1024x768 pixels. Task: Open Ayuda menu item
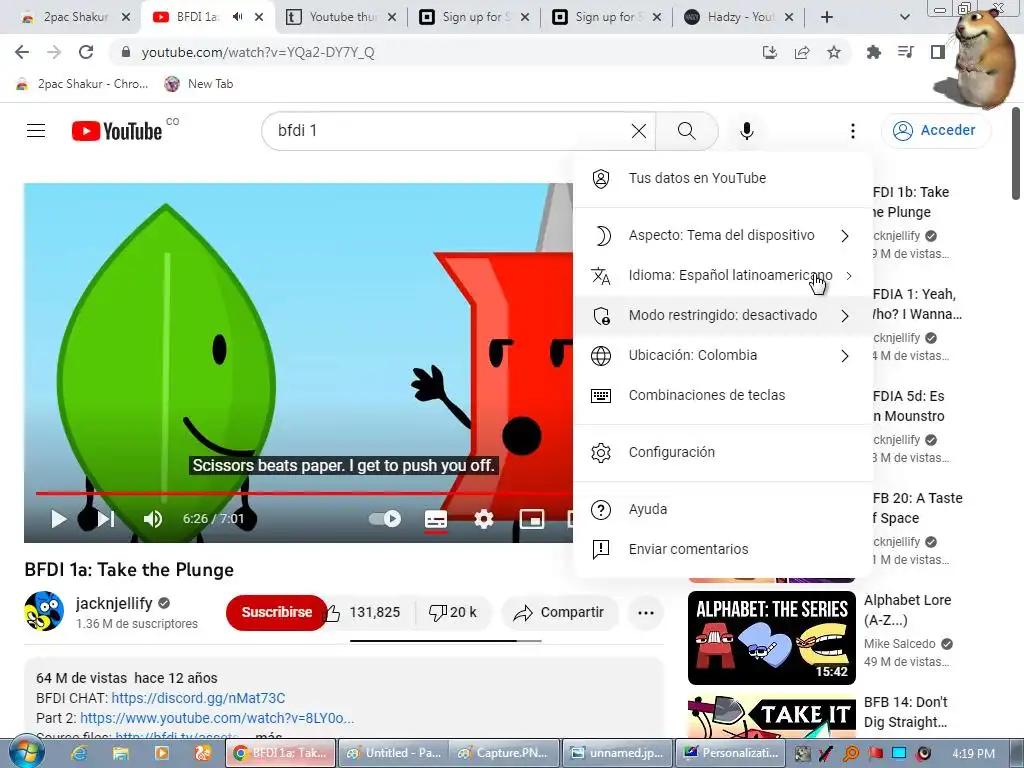(x=723, y=509)
